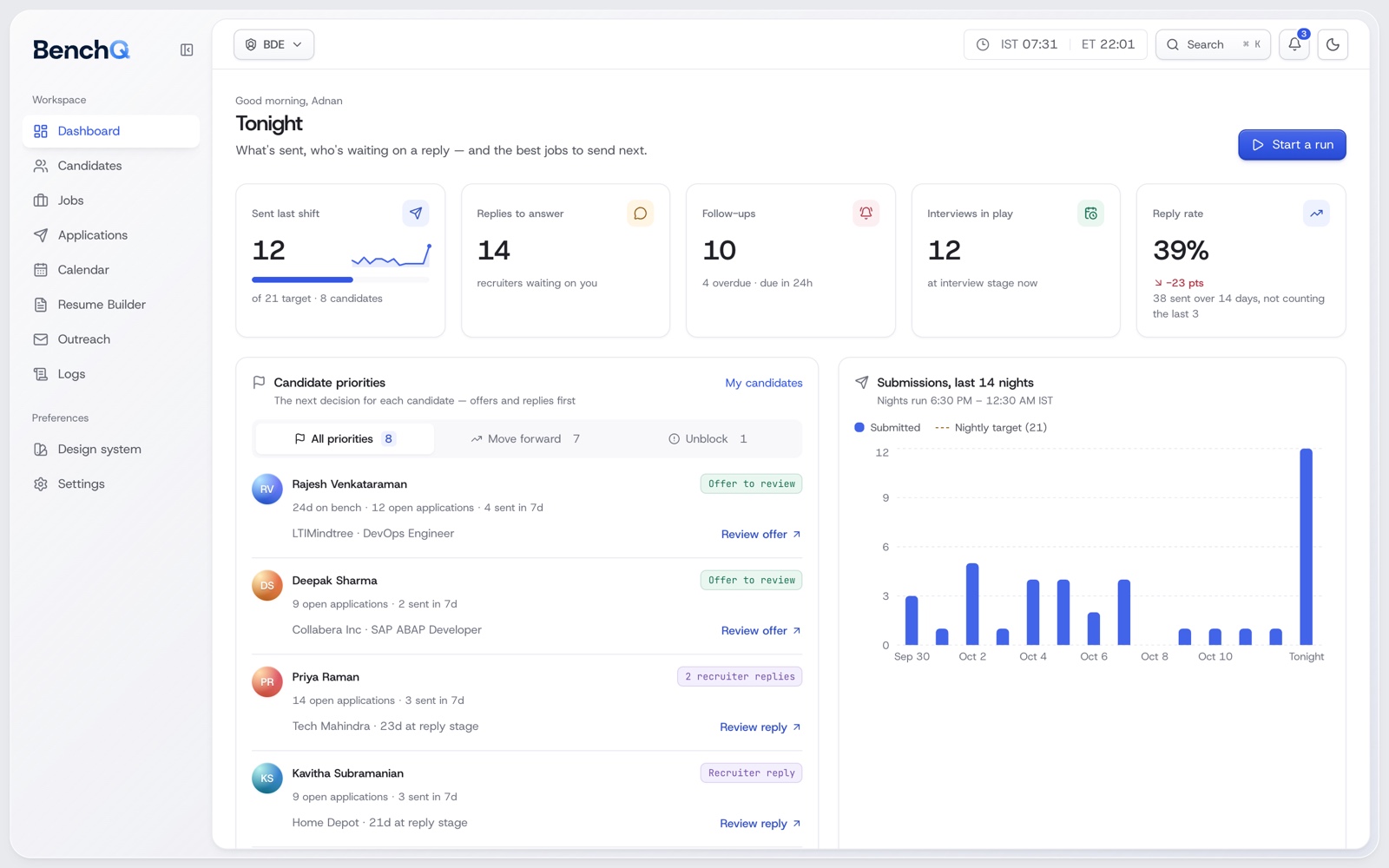
Task: Go to Candidates in sidebar
Action: [111, 166]
